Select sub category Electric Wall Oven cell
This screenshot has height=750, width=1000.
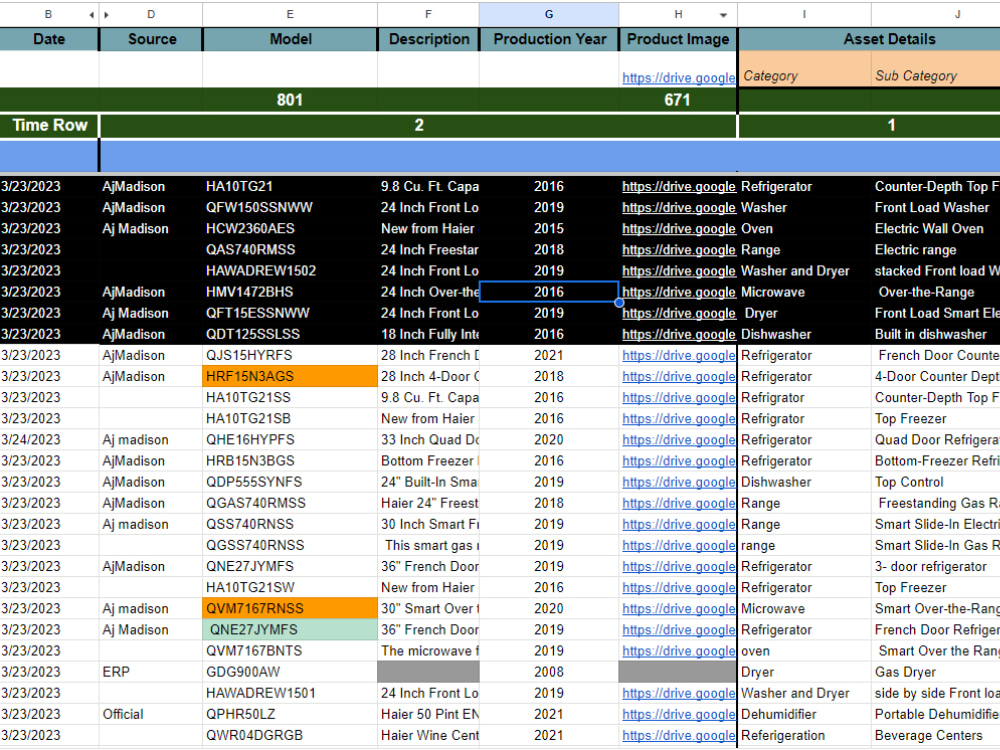click(936, 228)
